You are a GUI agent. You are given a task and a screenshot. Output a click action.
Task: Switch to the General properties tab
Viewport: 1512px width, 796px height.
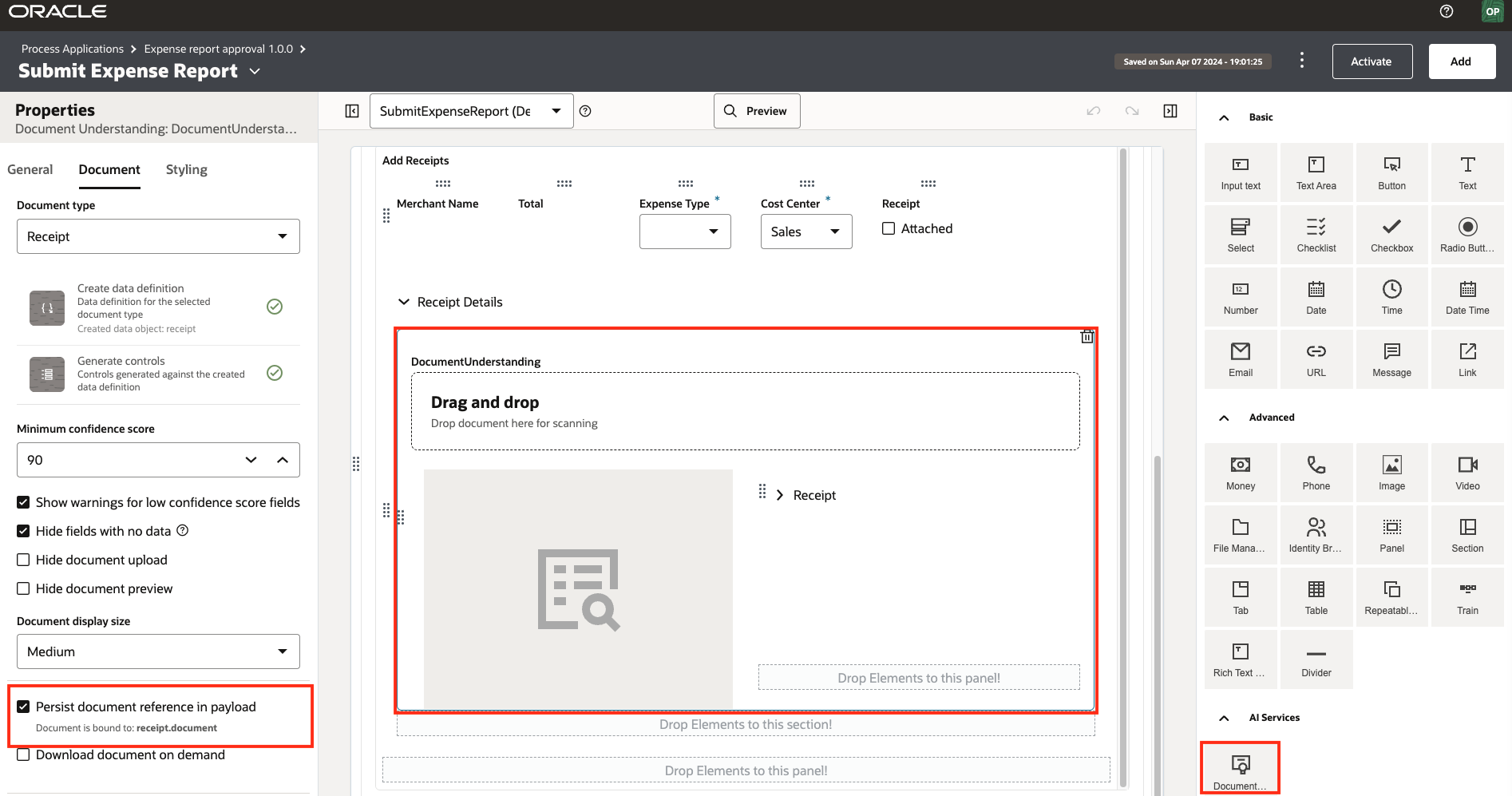30,169
